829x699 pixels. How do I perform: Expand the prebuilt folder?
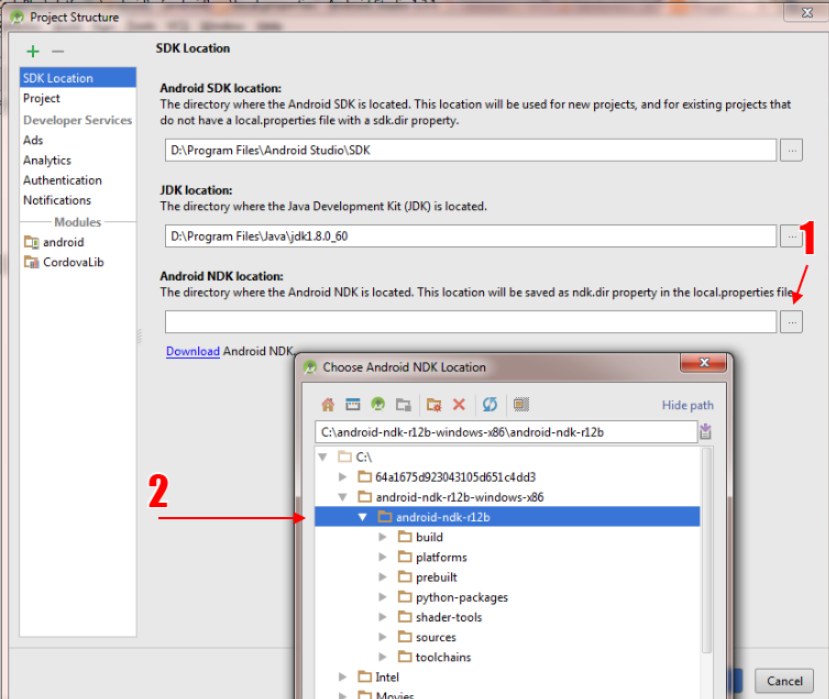tap(383, 577)
